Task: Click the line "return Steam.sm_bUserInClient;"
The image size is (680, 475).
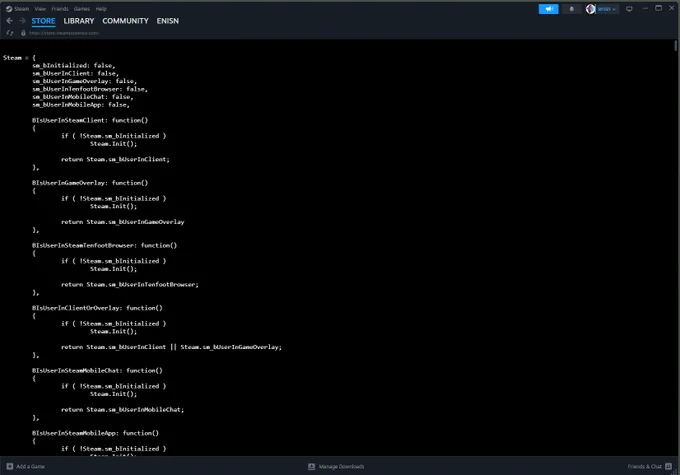Action: pyautogui.click(x=115, y=159)
